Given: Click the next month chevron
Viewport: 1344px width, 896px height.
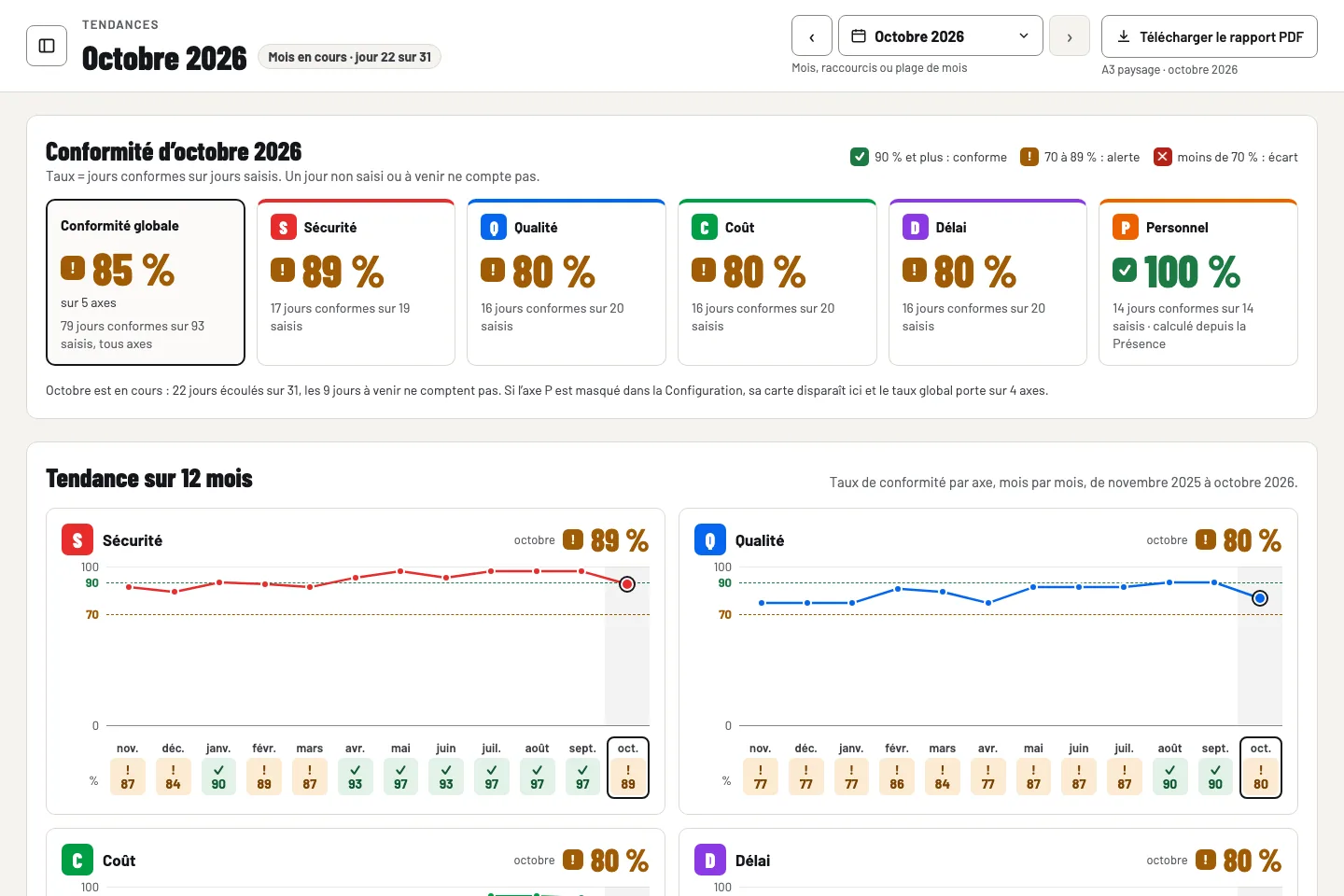Looking at the screenshot, I should pyautogui.click(x=1070, y=36).
